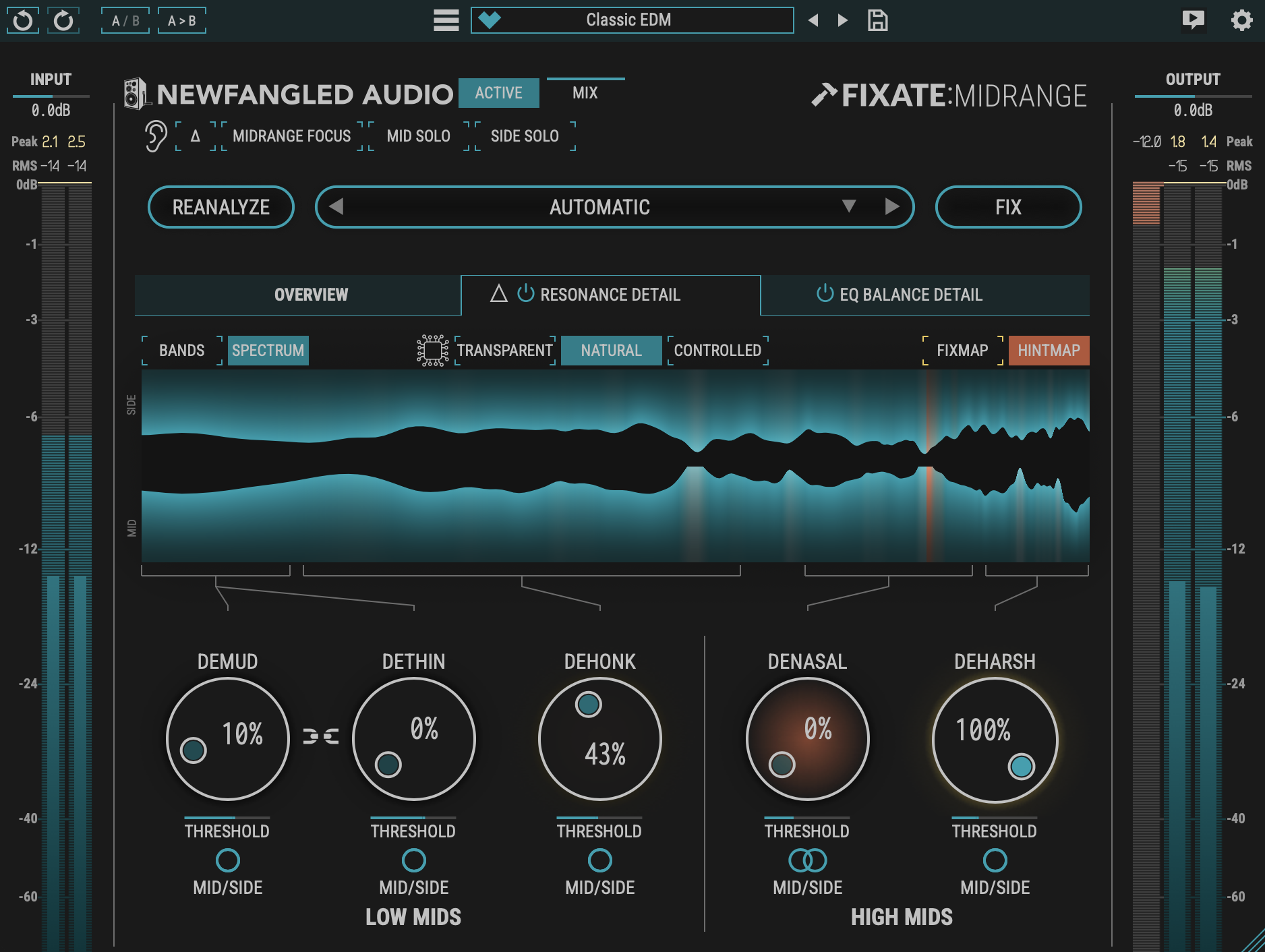Viewport: 1265px width, 952px height.
Task: Click the input Peak reading 2.1
Action: [50, 142]
